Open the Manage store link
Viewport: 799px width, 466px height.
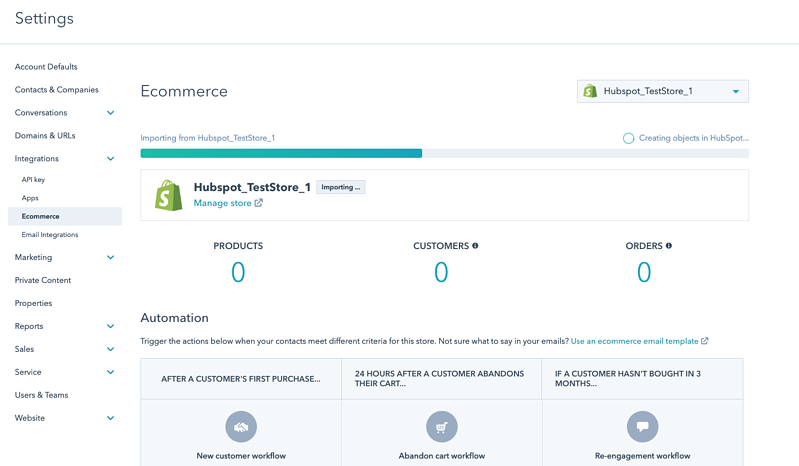click(x=222, y=203)
